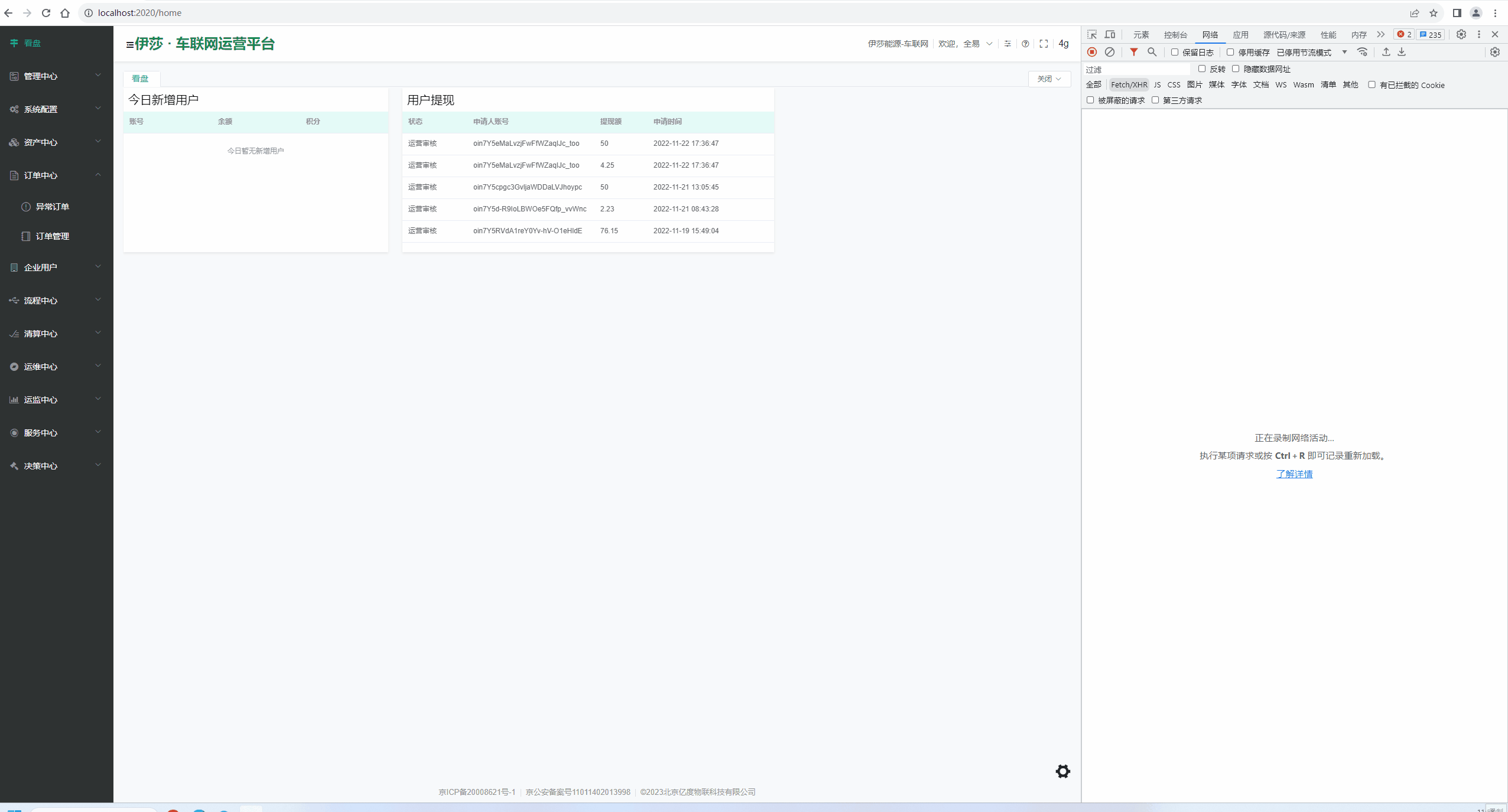Viewport: 1508px width, 812px height.
Task: Toggle the device toolbar icon
Action: (x=1110, y=34)
